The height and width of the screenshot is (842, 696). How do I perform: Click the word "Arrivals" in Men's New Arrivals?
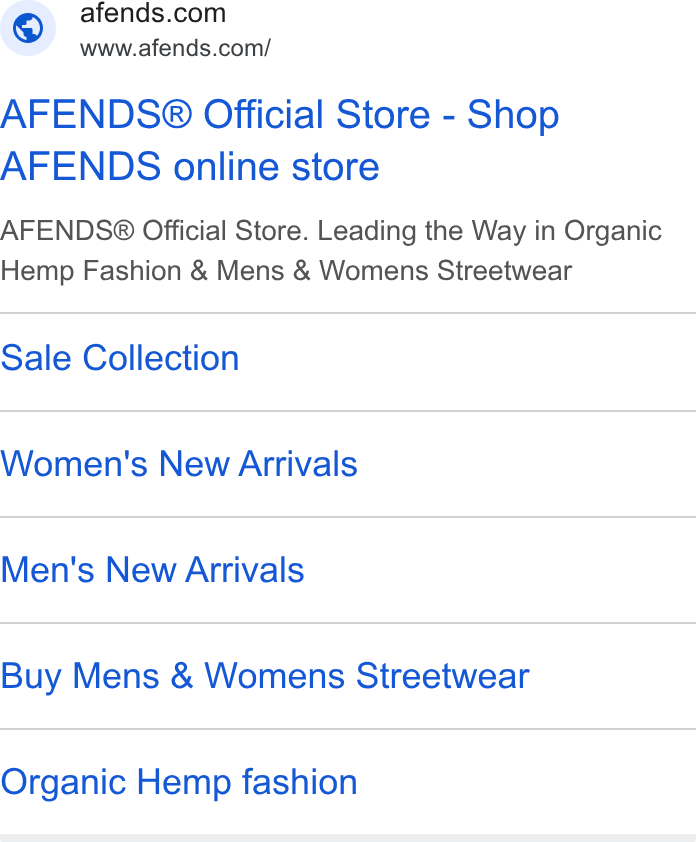click(245, 569)
